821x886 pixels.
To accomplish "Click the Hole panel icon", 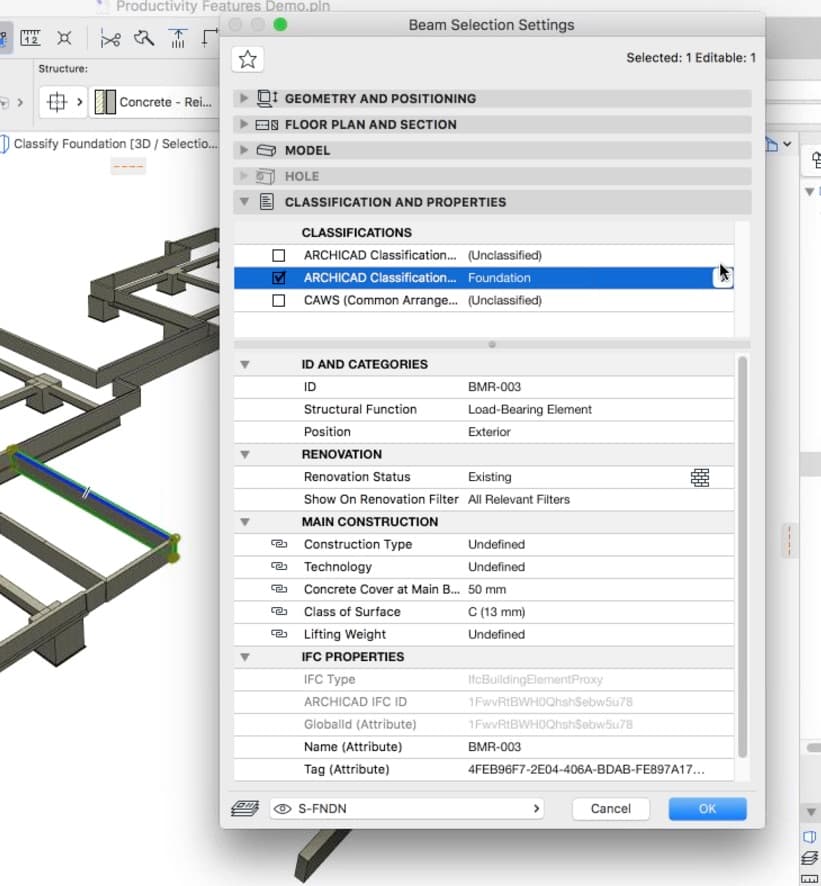I will pyautogui.click(x=266, y=176).
